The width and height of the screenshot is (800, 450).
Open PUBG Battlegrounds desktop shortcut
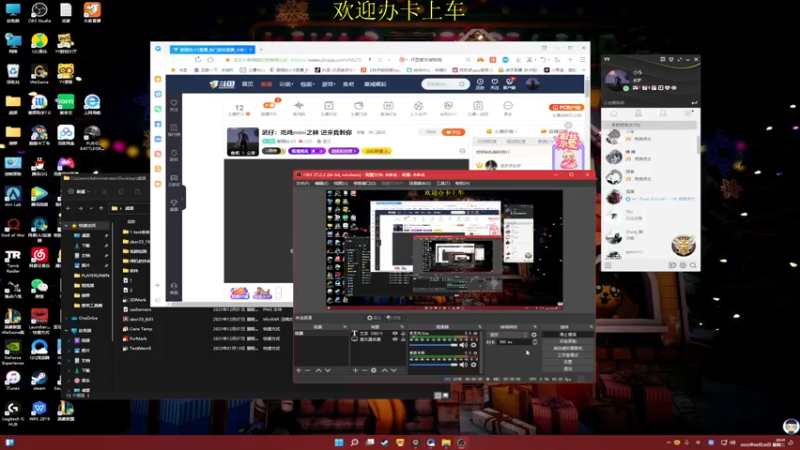(x=92, y=137)
